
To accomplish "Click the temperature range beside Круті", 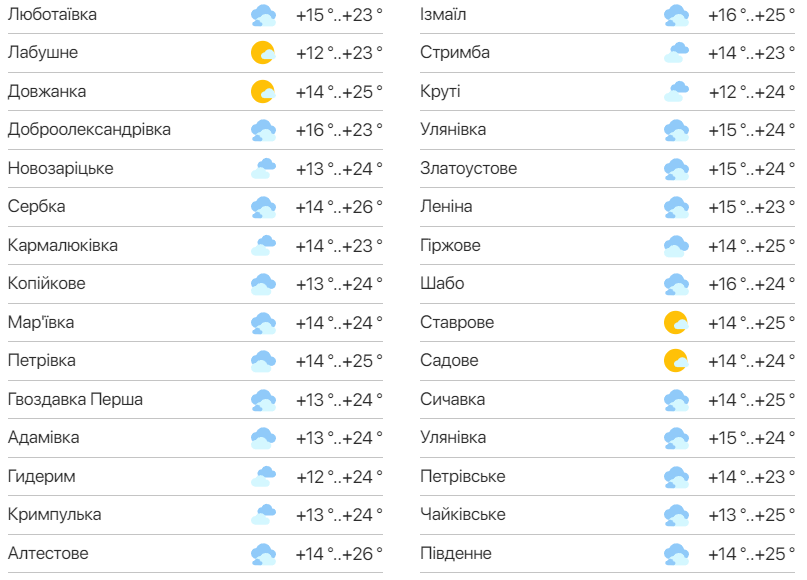I will [x=753, y=90].
